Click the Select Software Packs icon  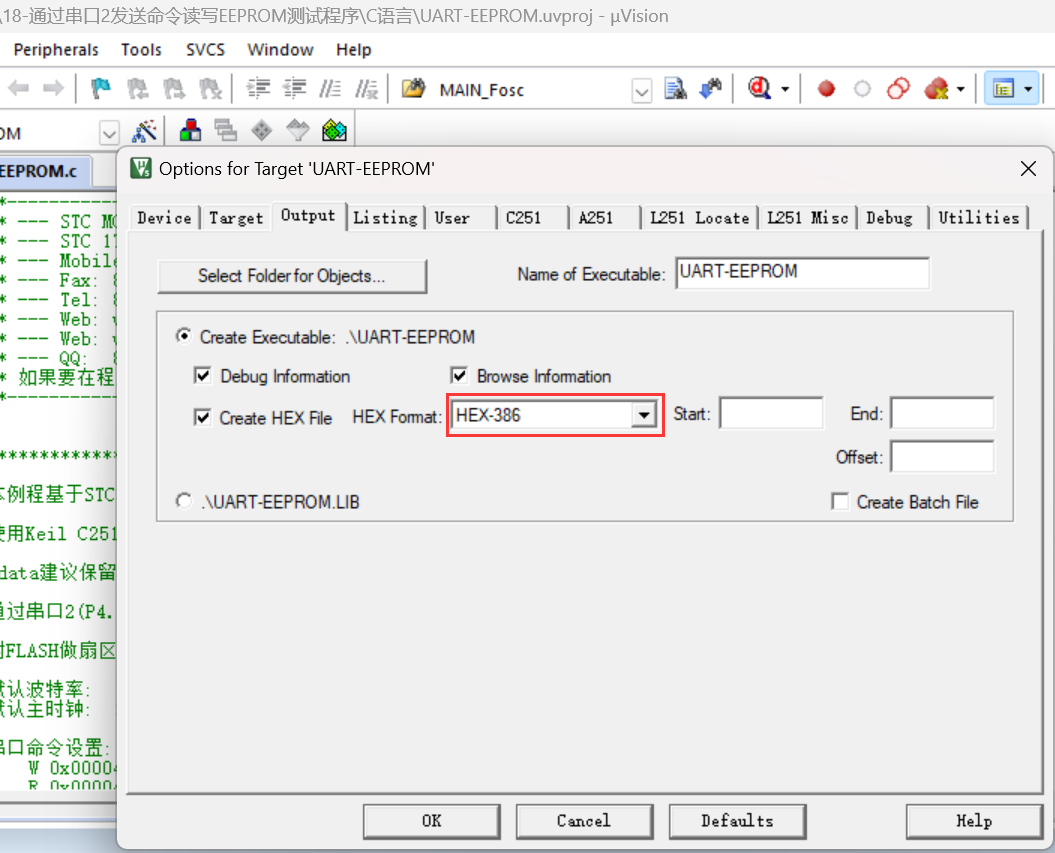298,130
